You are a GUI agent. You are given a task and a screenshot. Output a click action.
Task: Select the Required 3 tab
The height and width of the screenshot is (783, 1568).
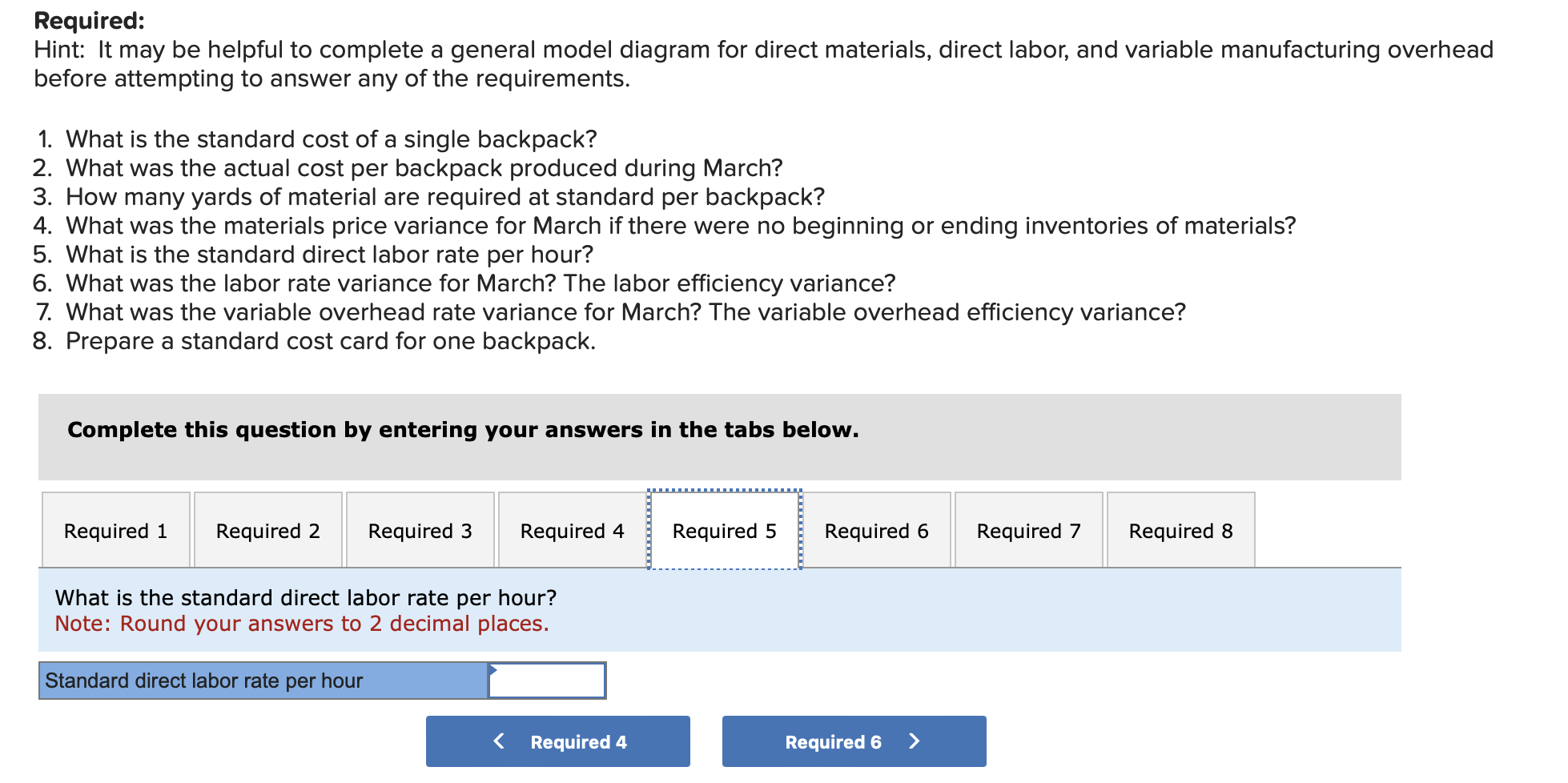pos(420,530)
